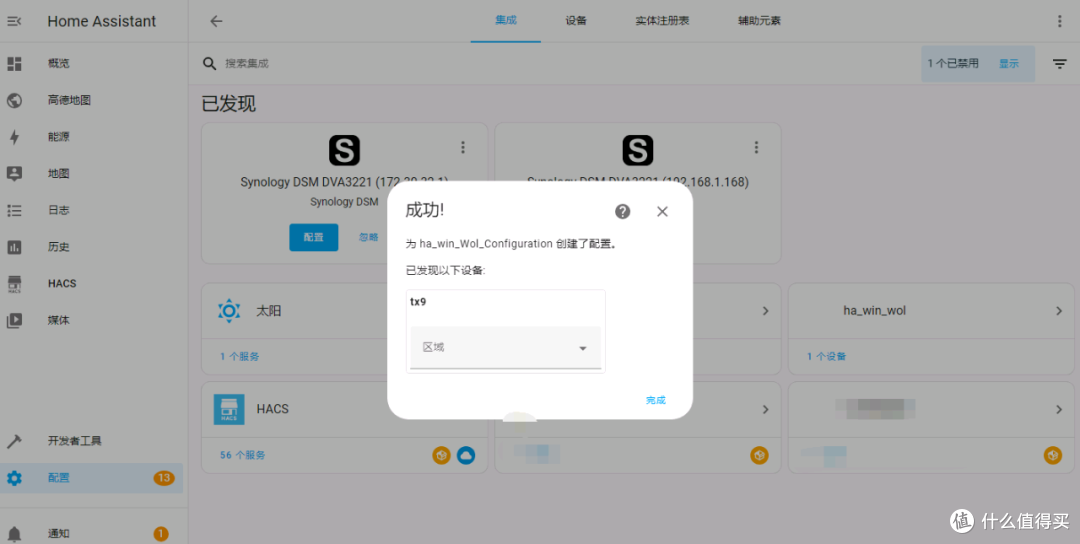
Task: Open the 1 个设备 link under ha_win_wol
Action: click(x=827, y=357)
